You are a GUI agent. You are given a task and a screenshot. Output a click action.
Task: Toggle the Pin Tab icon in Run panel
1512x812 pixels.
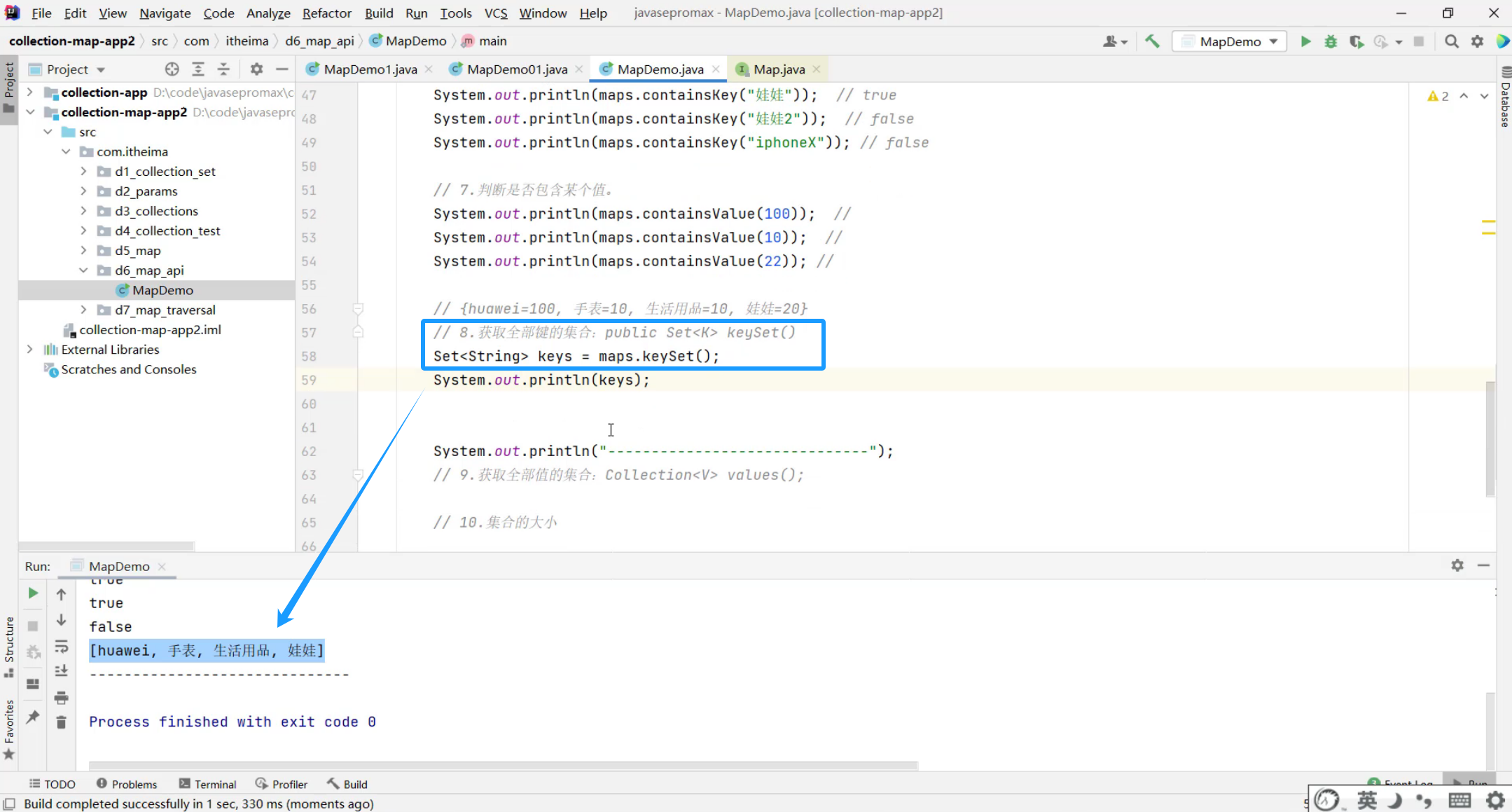click(33, 717)
